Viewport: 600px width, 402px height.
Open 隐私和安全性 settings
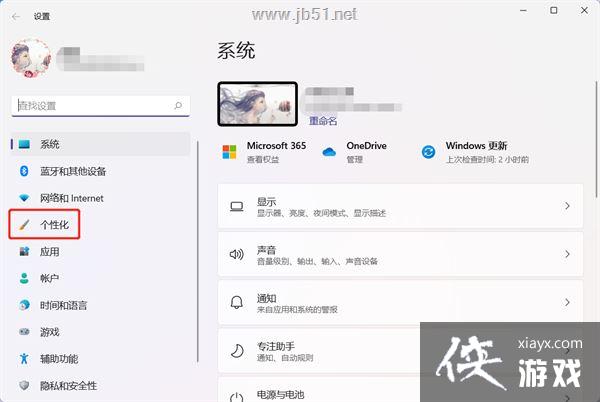100,386
